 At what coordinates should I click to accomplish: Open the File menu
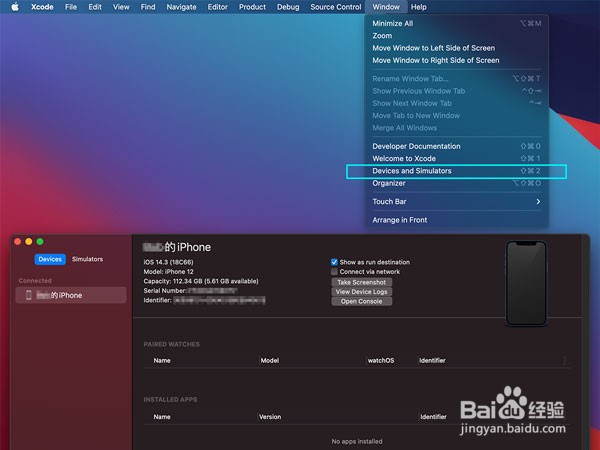(71, 7)
